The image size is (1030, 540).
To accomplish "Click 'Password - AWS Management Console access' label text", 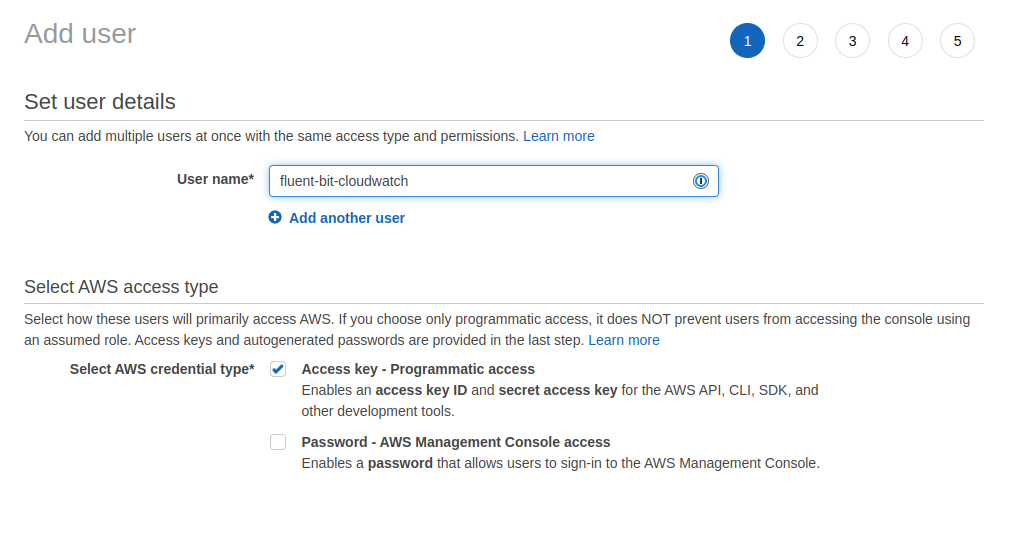I will pos(456,442).
